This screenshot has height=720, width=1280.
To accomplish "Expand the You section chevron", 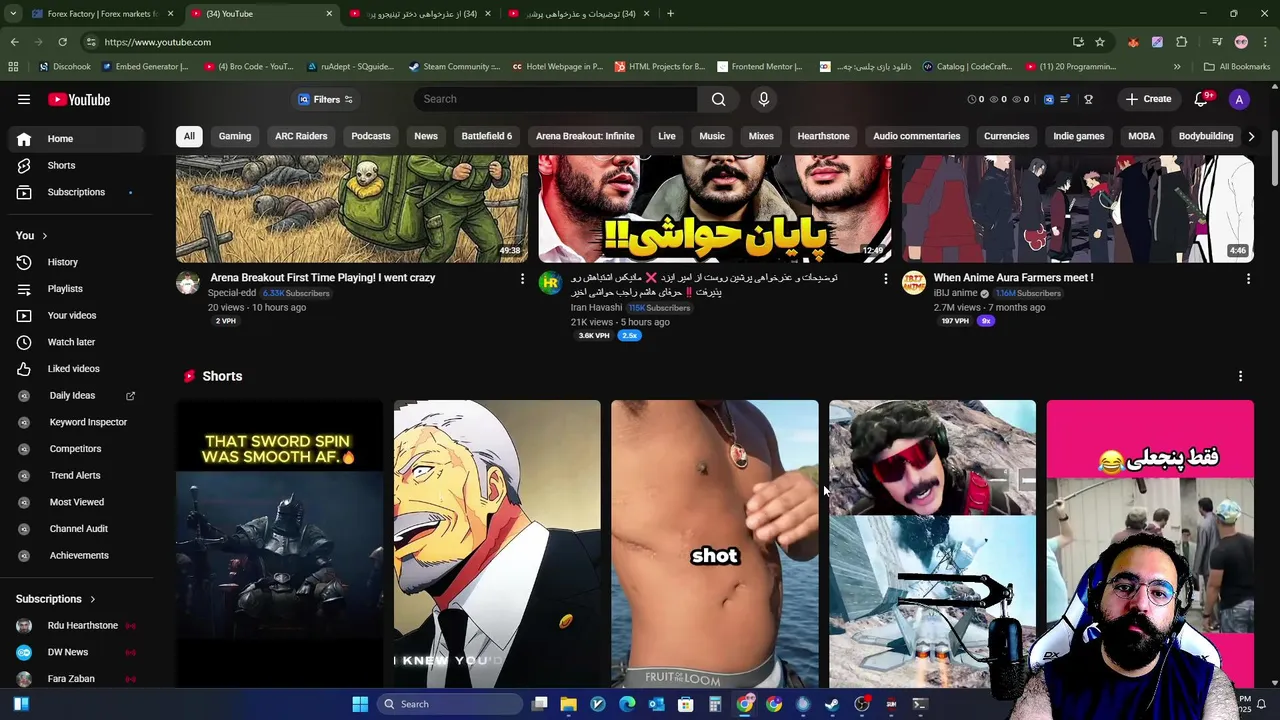I will coord(44,236).
